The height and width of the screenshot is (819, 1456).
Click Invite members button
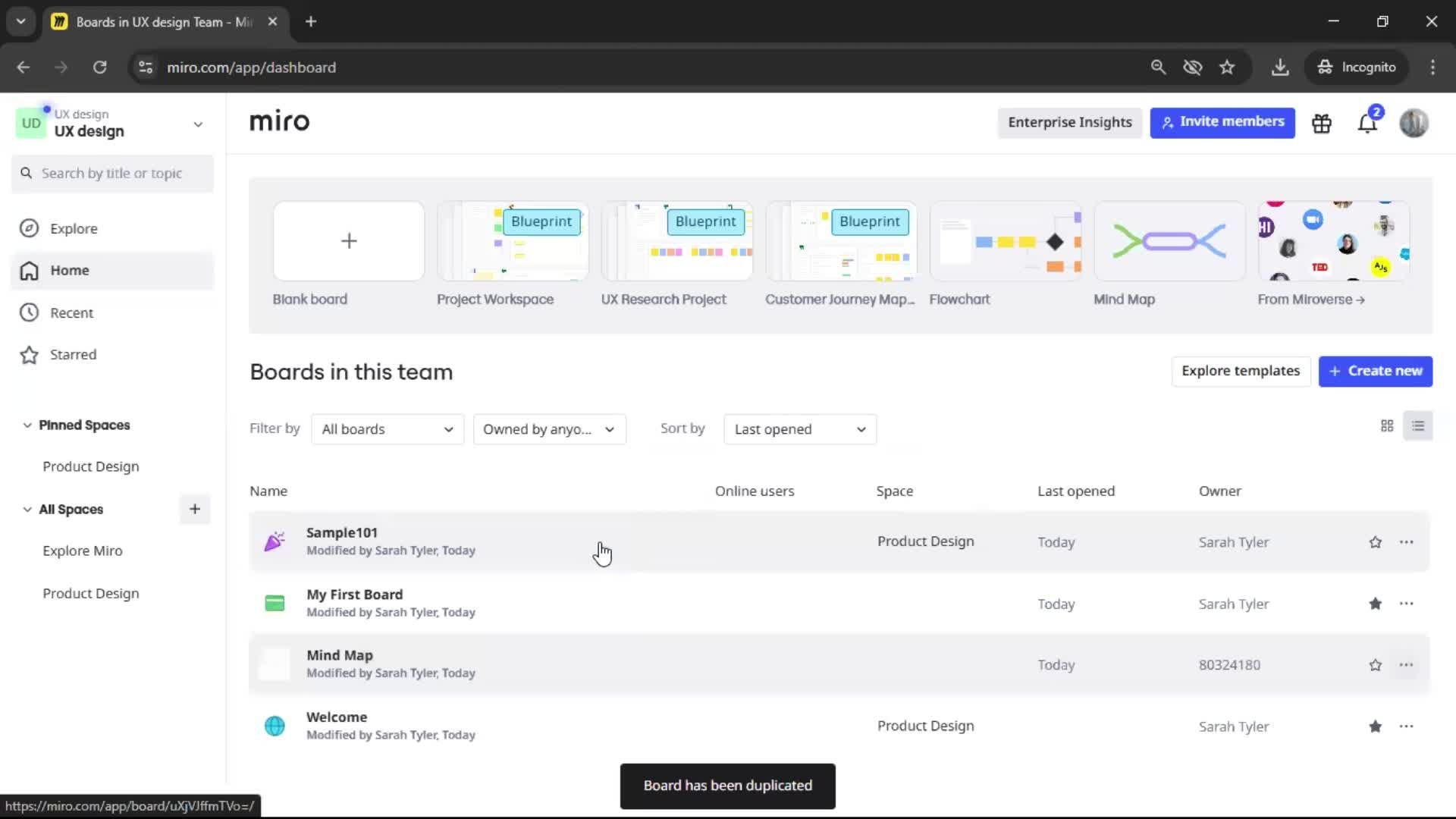coord(1222,123)
